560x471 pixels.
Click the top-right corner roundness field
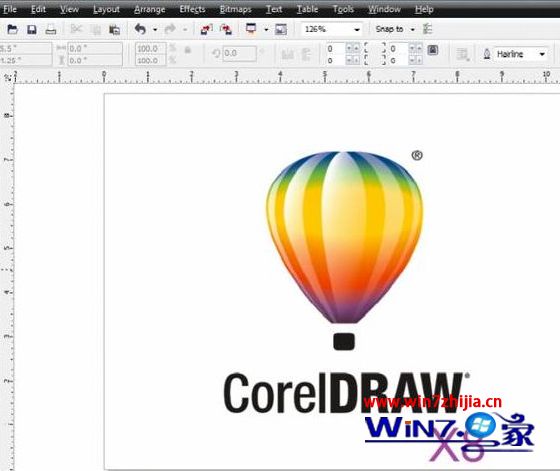[399, 48]
